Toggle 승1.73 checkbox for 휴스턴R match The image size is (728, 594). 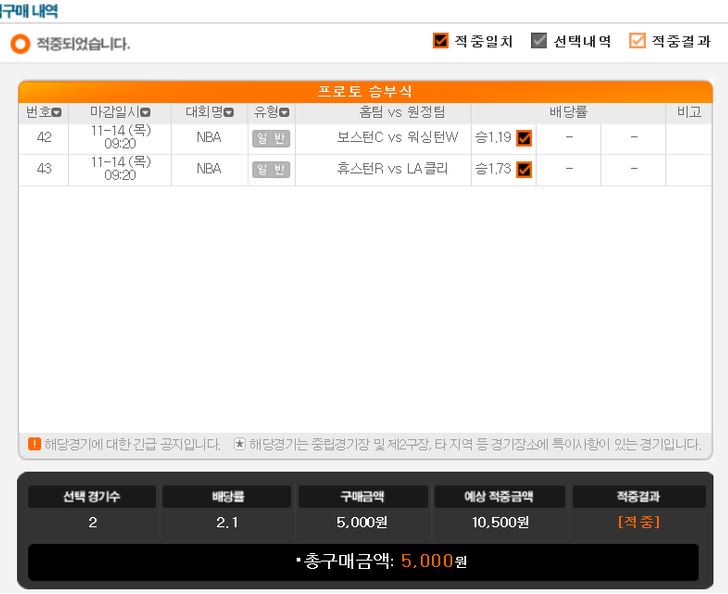(524, 170)
